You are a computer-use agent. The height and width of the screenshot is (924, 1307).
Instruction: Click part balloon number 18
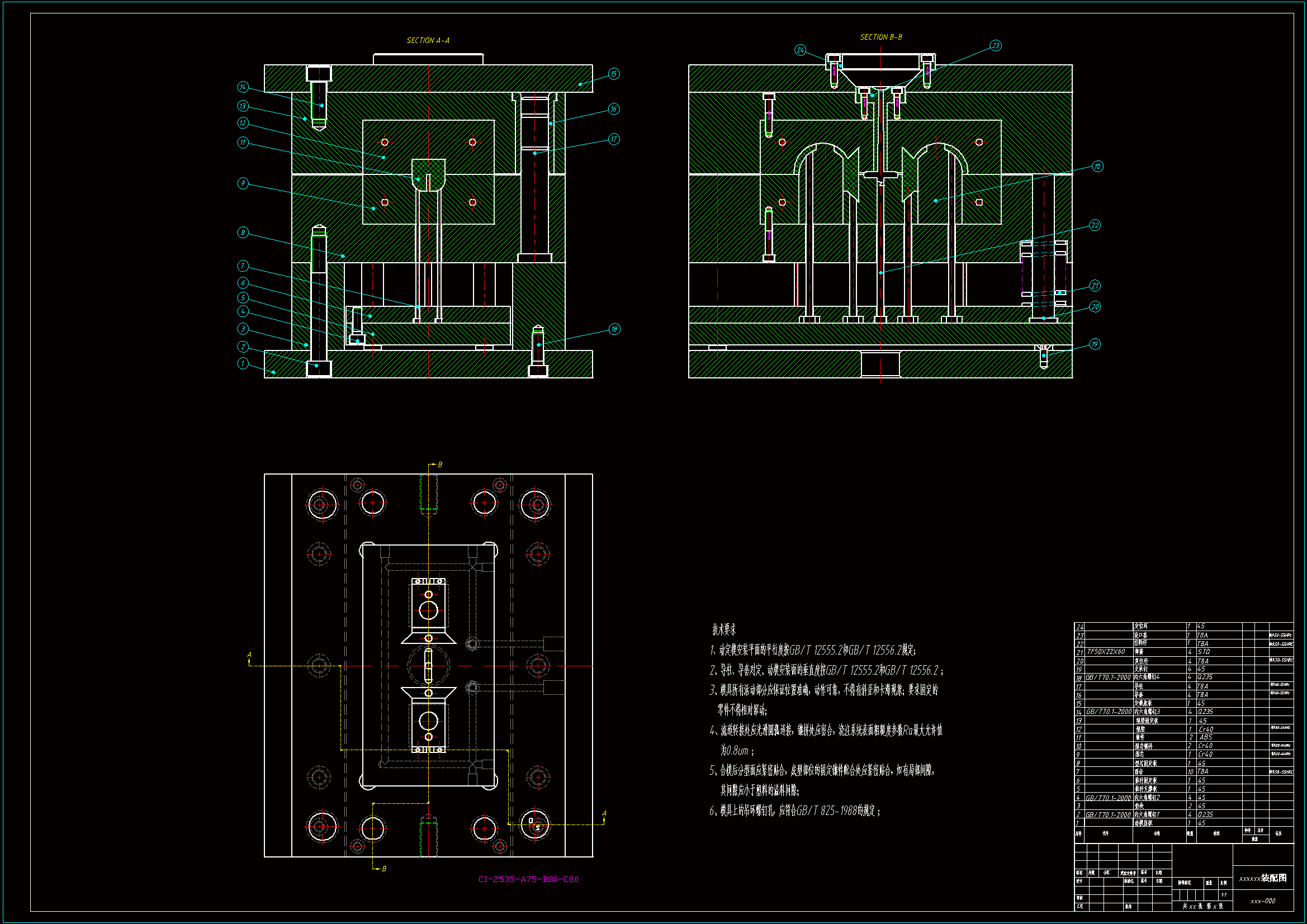click(x=614, y=329)
